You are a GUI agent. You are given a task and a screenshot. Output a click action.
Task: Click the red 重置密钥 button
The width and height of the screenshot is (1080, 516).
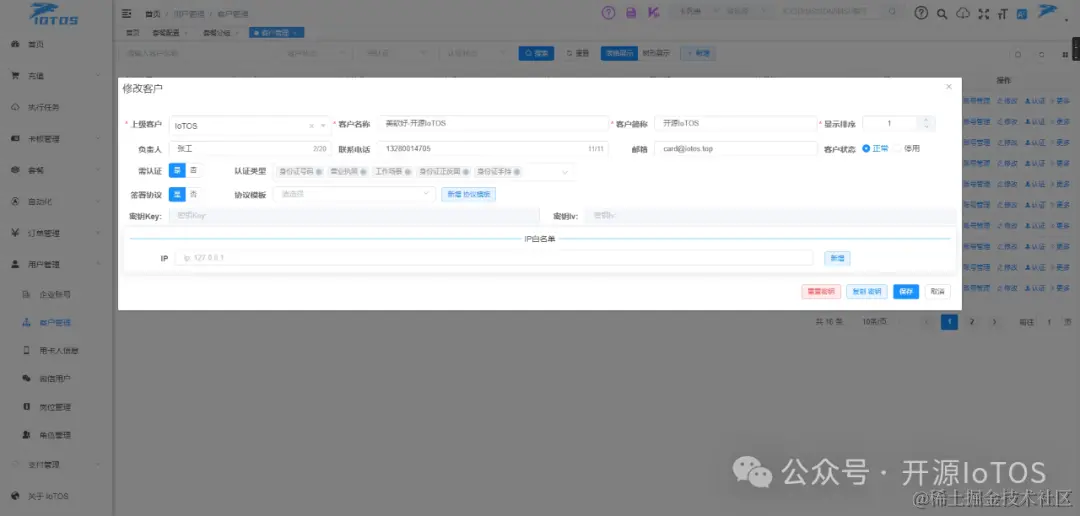[x=821, y=291]
